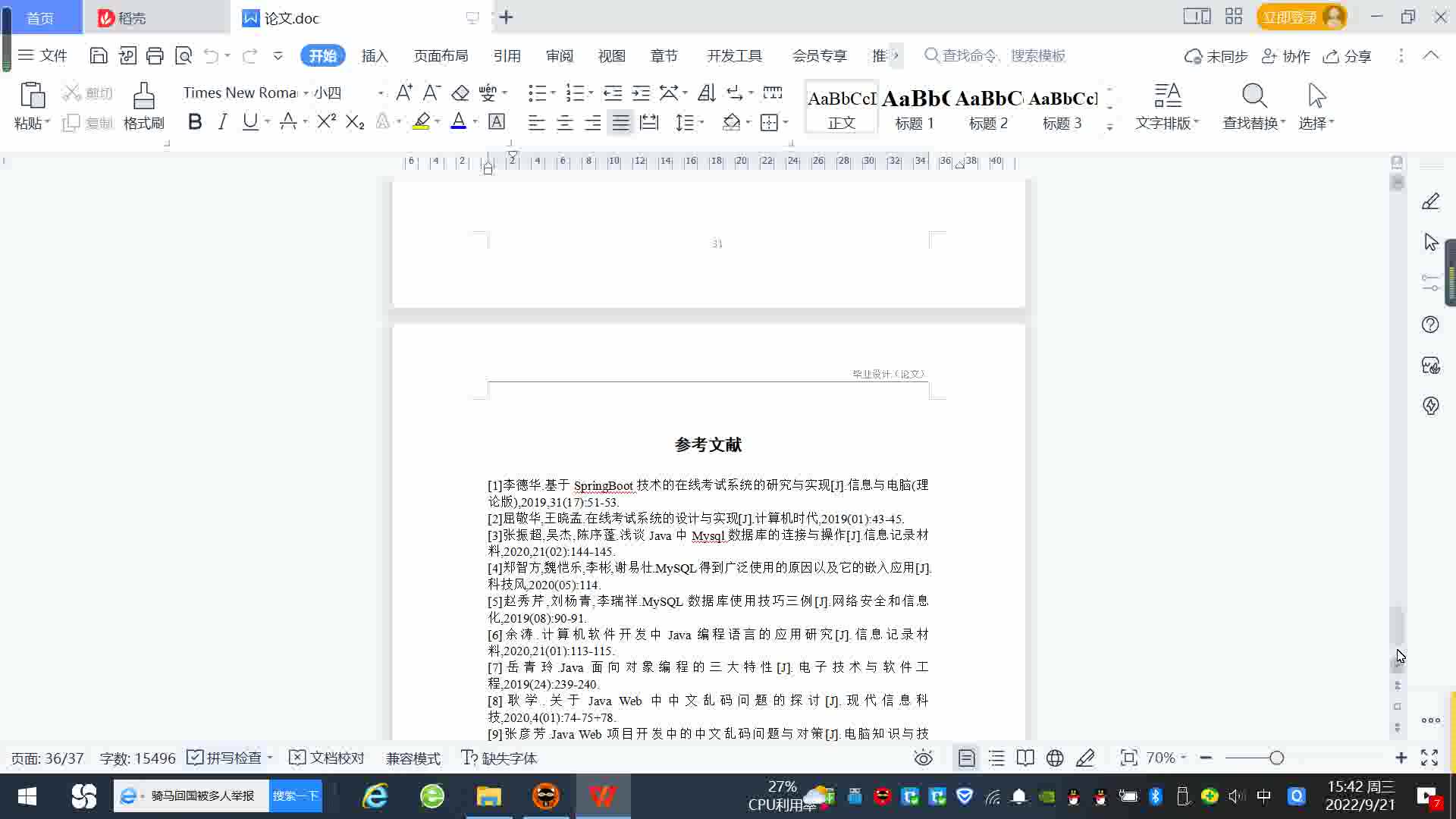This screenshot has height=819, width=1456.
Task: Toggle italic formatting
Action: coord(222,122)
